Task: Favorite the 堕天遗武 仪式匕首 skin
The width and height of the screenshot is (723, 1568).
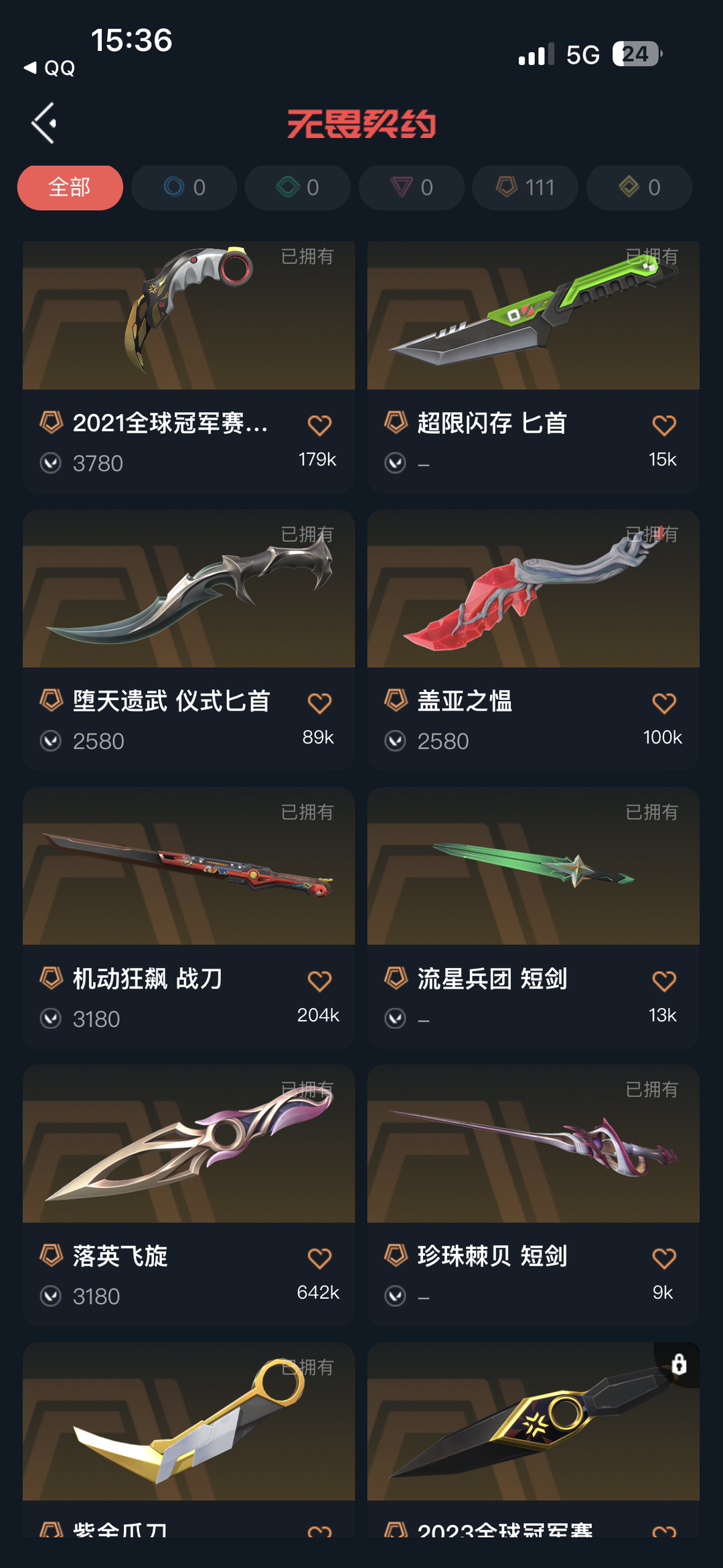Action: (x=319, y=703)
